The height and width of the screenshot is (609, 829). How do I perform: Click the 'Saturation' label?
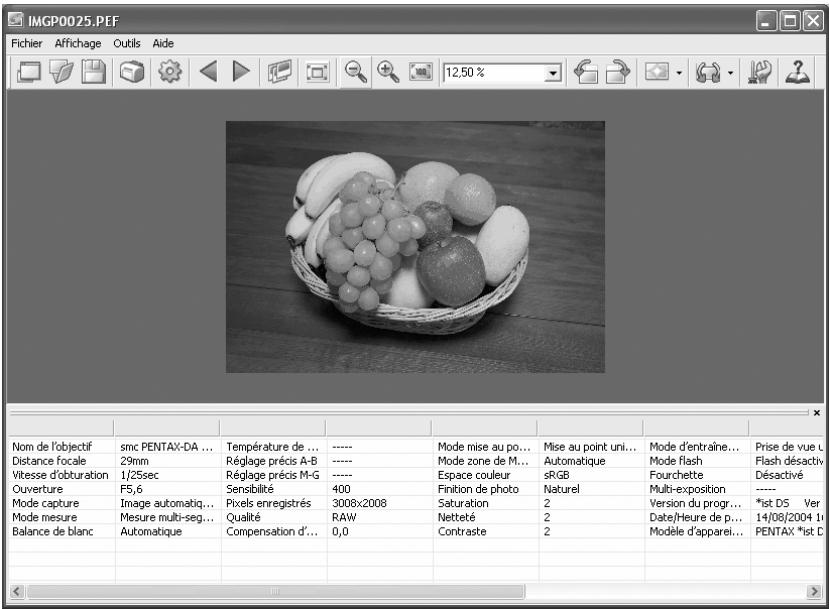tap(463, 503)
